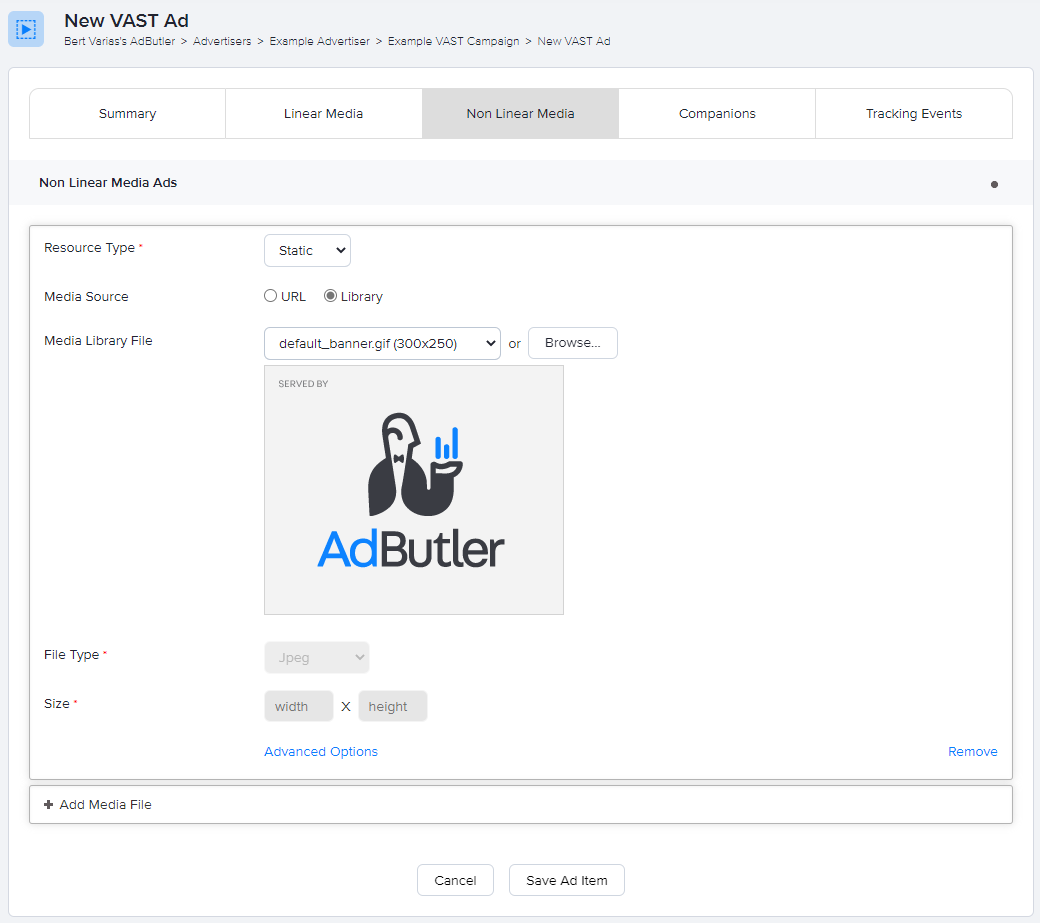Switch to the Tracking Events tab

(913, 113)
